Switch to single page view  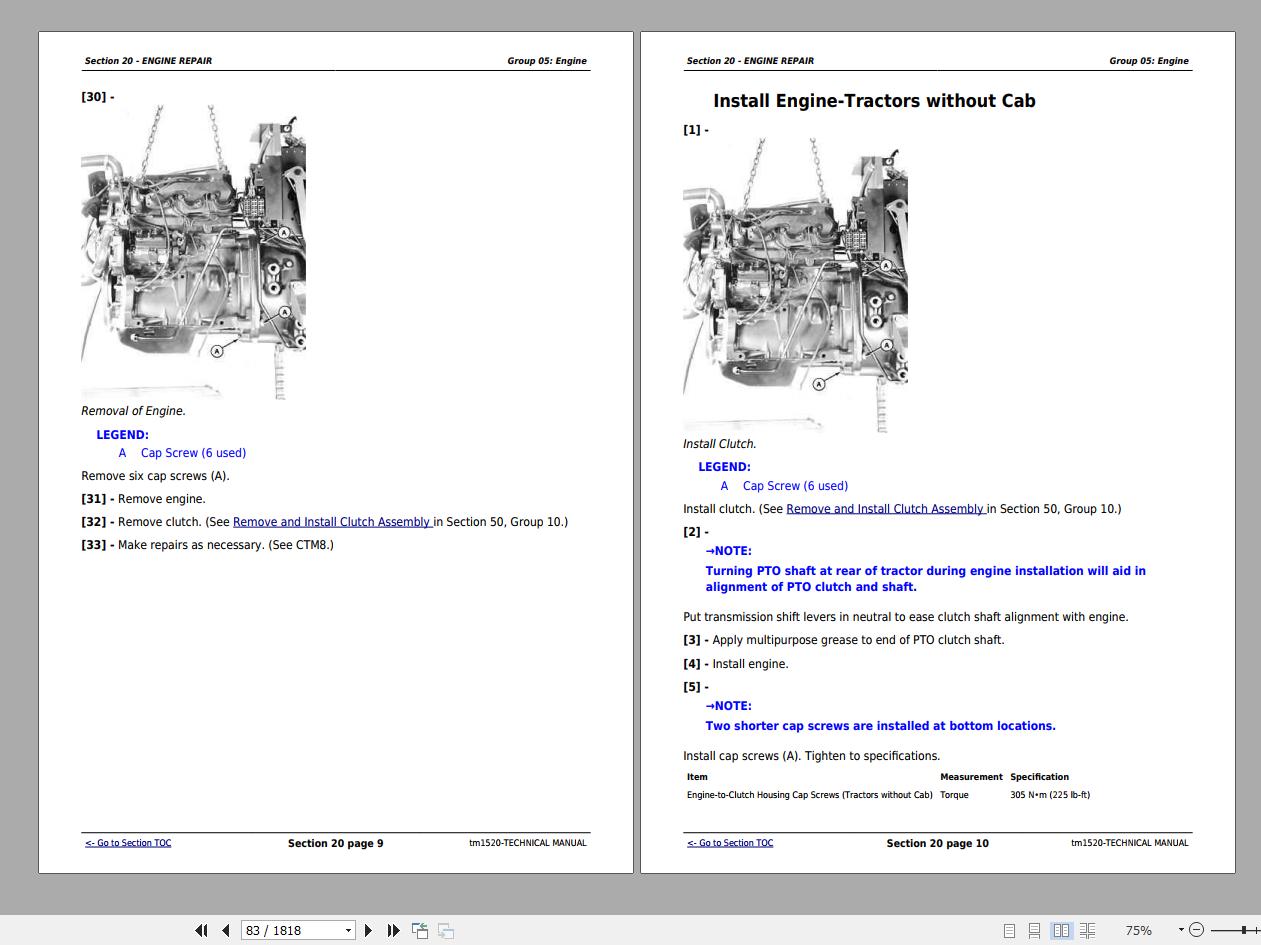pos(1009,930)
